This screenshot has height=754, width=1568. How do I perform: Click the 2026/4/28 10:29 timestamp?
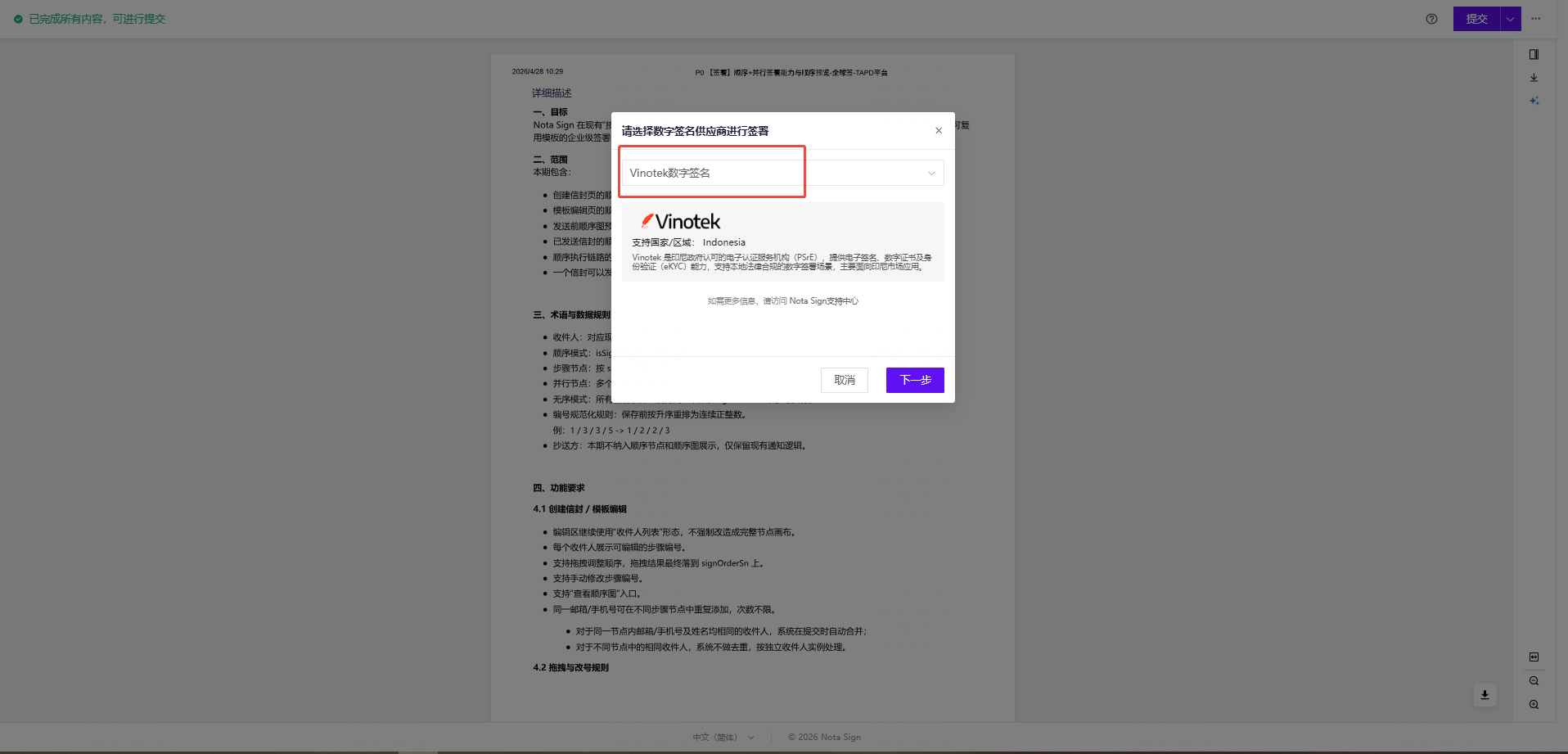click(x=538, y=72)
